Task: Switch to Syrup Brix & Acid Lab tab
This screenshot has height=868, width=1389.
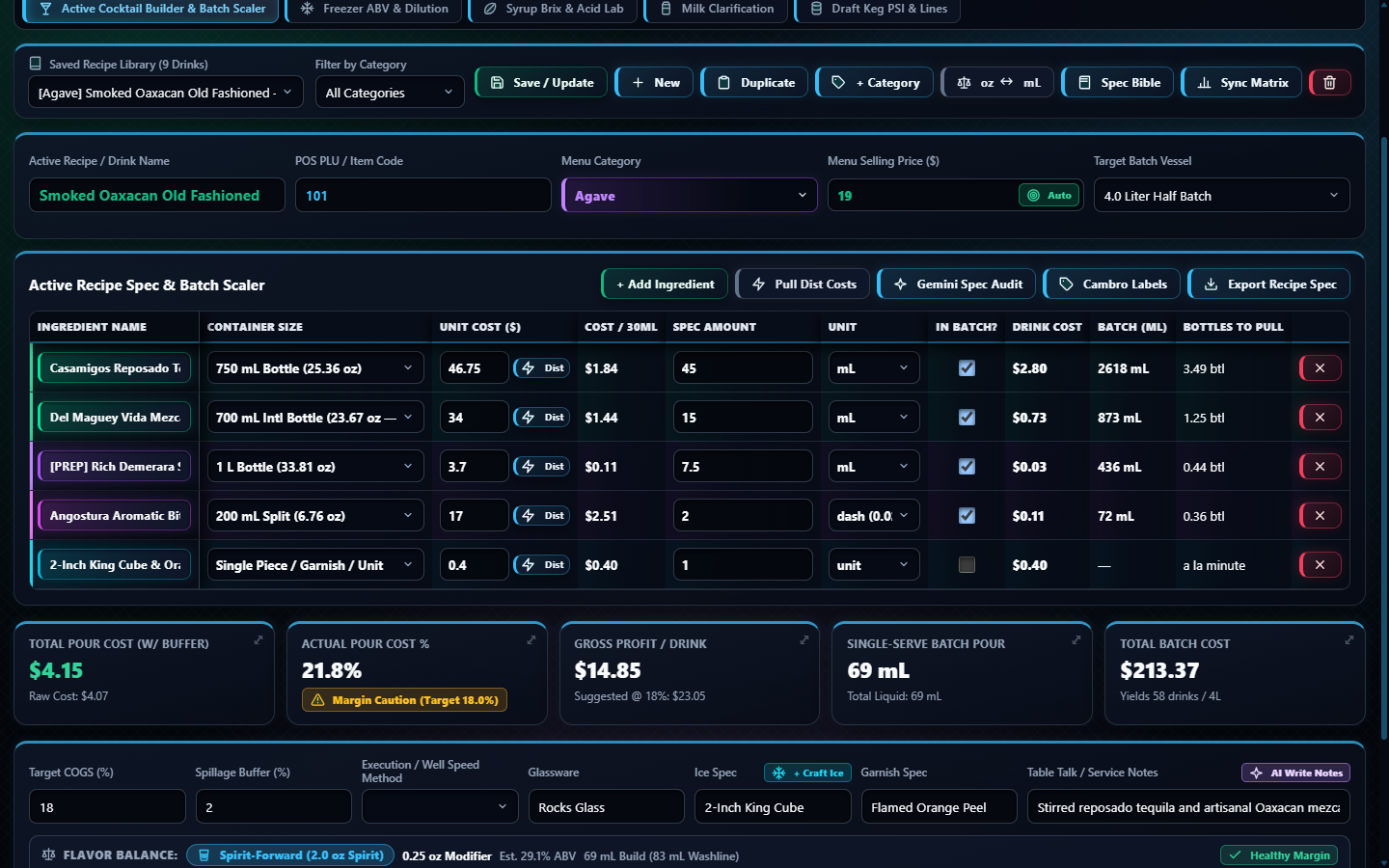Action: pos(554,10)
